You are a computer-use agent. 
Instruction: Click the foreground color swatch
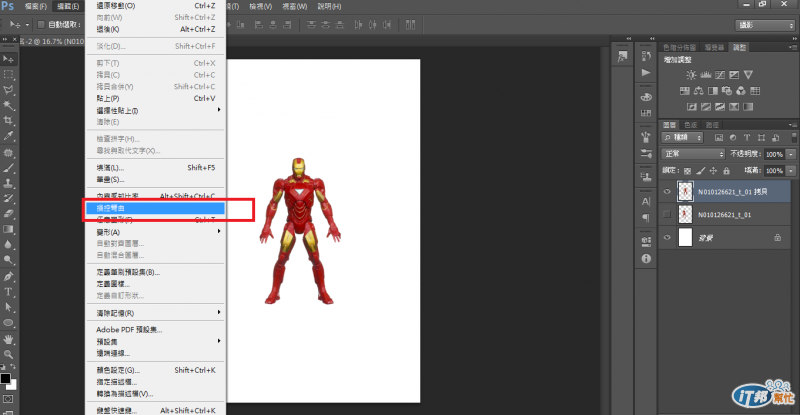[x=5, y=379]
